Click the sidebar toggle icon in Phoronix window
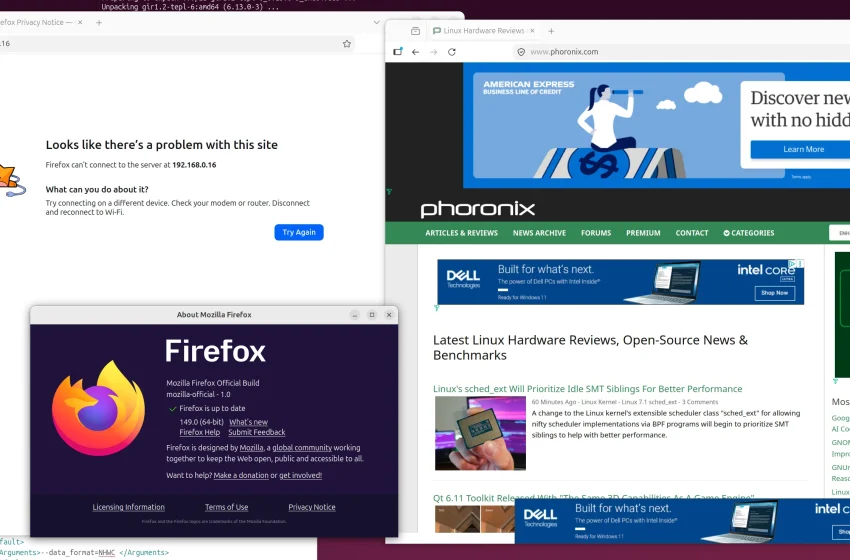This screenshot has height=560, width=850. pos(398,52)
